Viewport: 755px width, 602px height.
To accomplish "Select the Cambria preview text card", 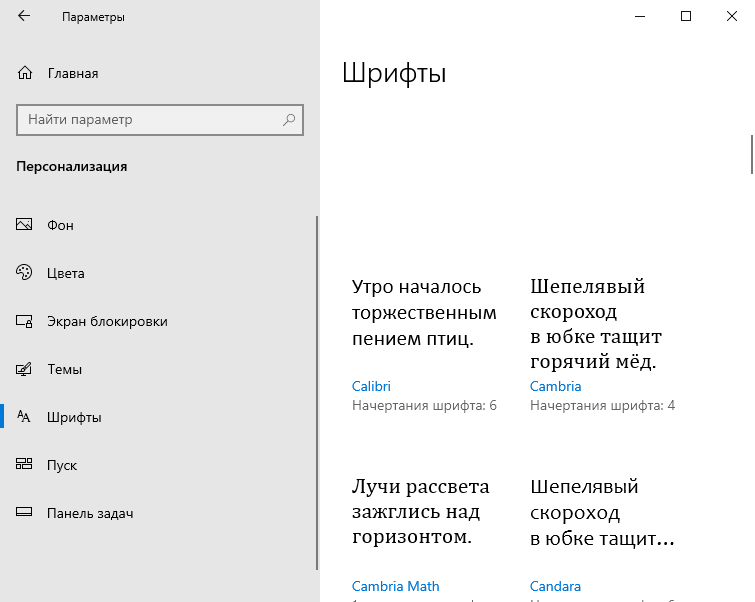I will click(x=596, y=324).
